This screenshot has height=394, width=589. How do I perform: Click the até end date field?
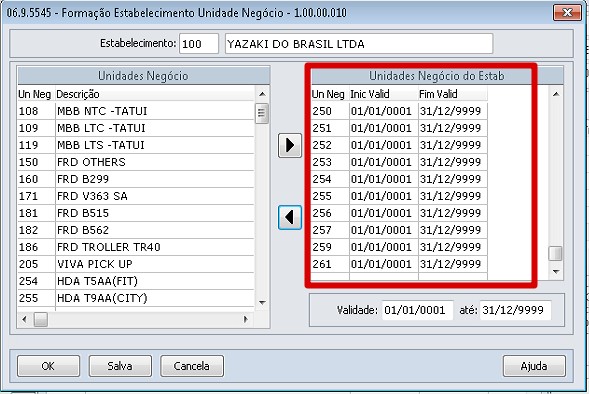point(515,310)
